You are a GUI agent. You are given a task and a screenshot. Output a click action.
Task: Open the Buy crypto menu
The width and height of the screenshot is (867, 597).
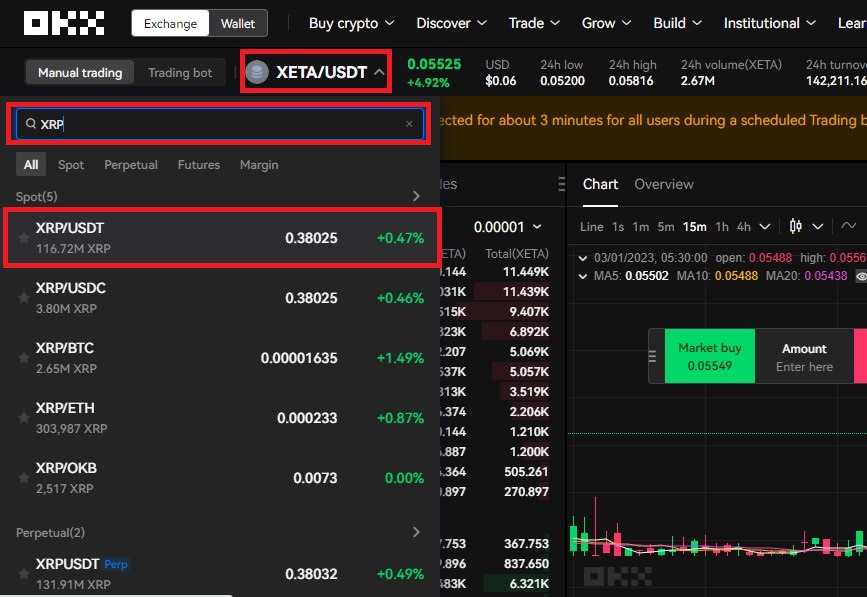(351, 23)
